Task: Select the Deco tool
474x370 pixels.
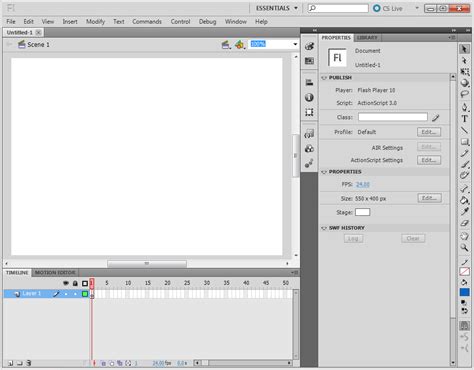Action: click(464, 176)
